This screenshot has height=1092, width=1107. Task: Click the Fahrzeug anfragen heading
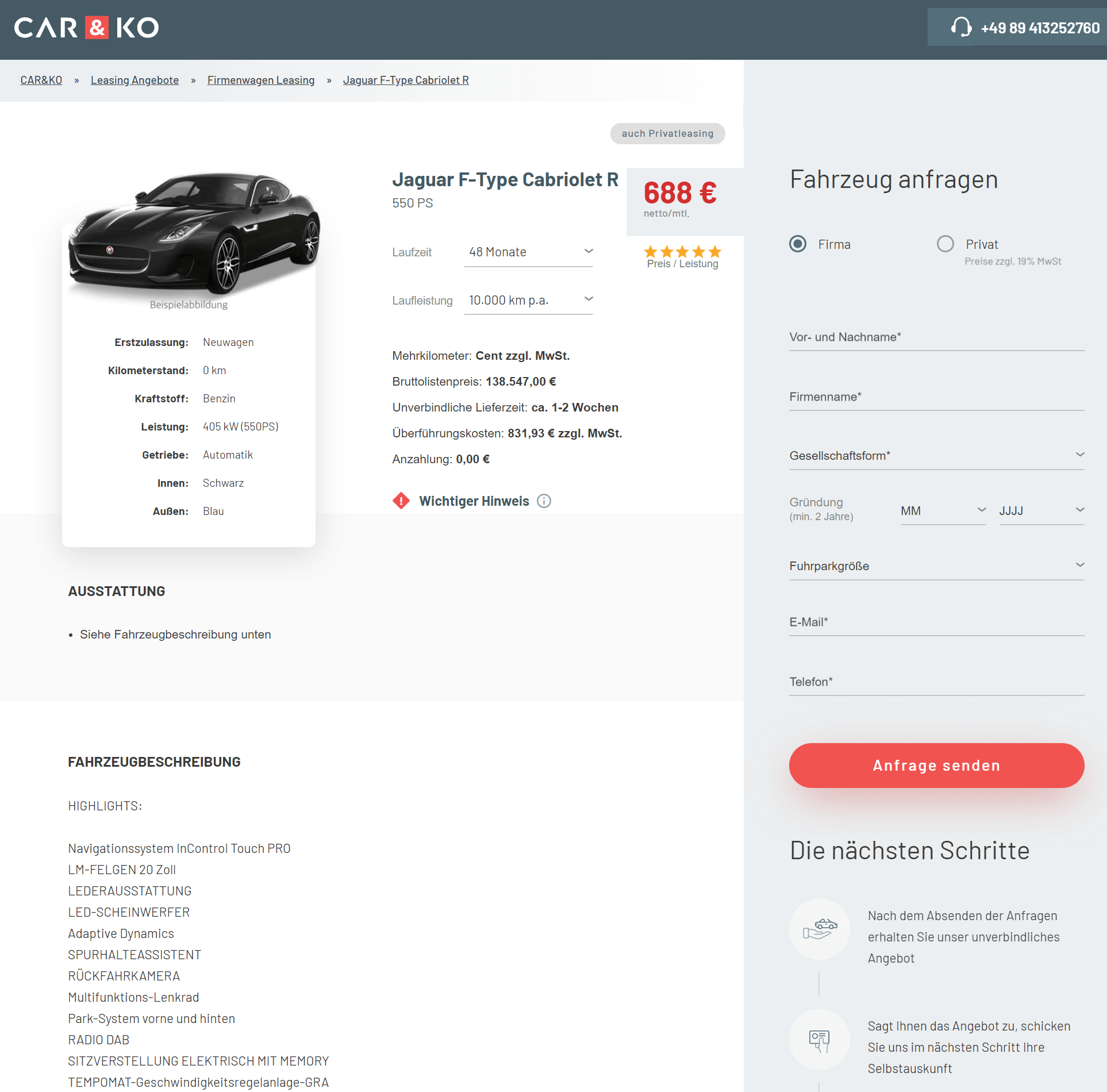[894, 179]
